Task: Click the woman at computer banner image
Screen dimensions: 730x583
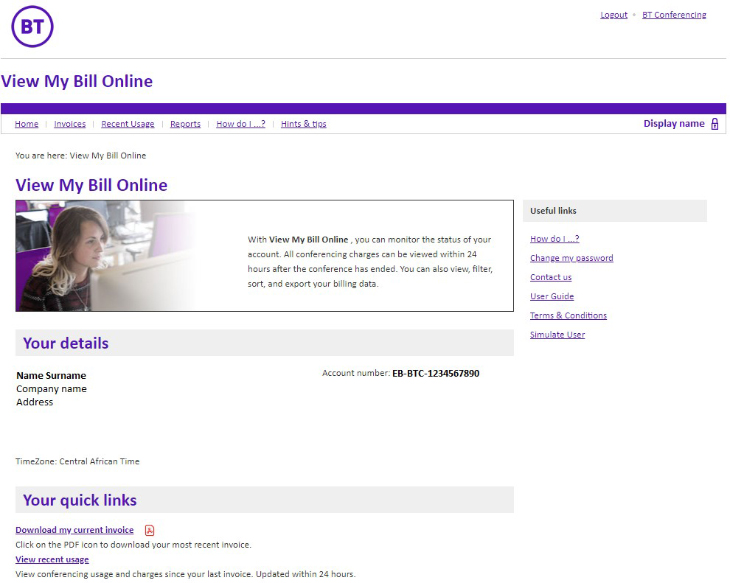Action: point(107,256)
